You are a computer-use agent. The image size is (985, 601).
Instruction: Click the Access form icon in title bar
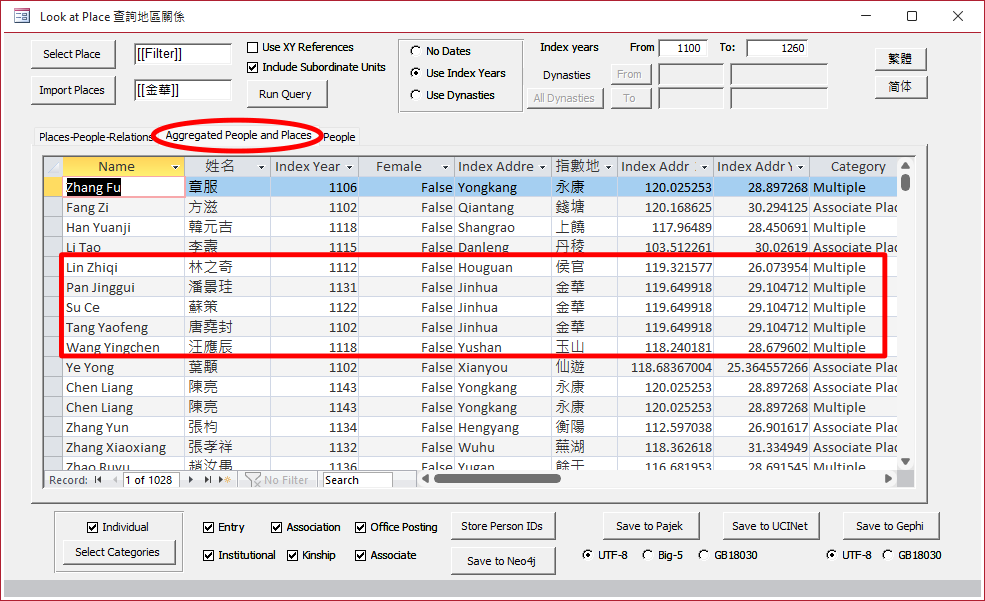click(21, 16)
